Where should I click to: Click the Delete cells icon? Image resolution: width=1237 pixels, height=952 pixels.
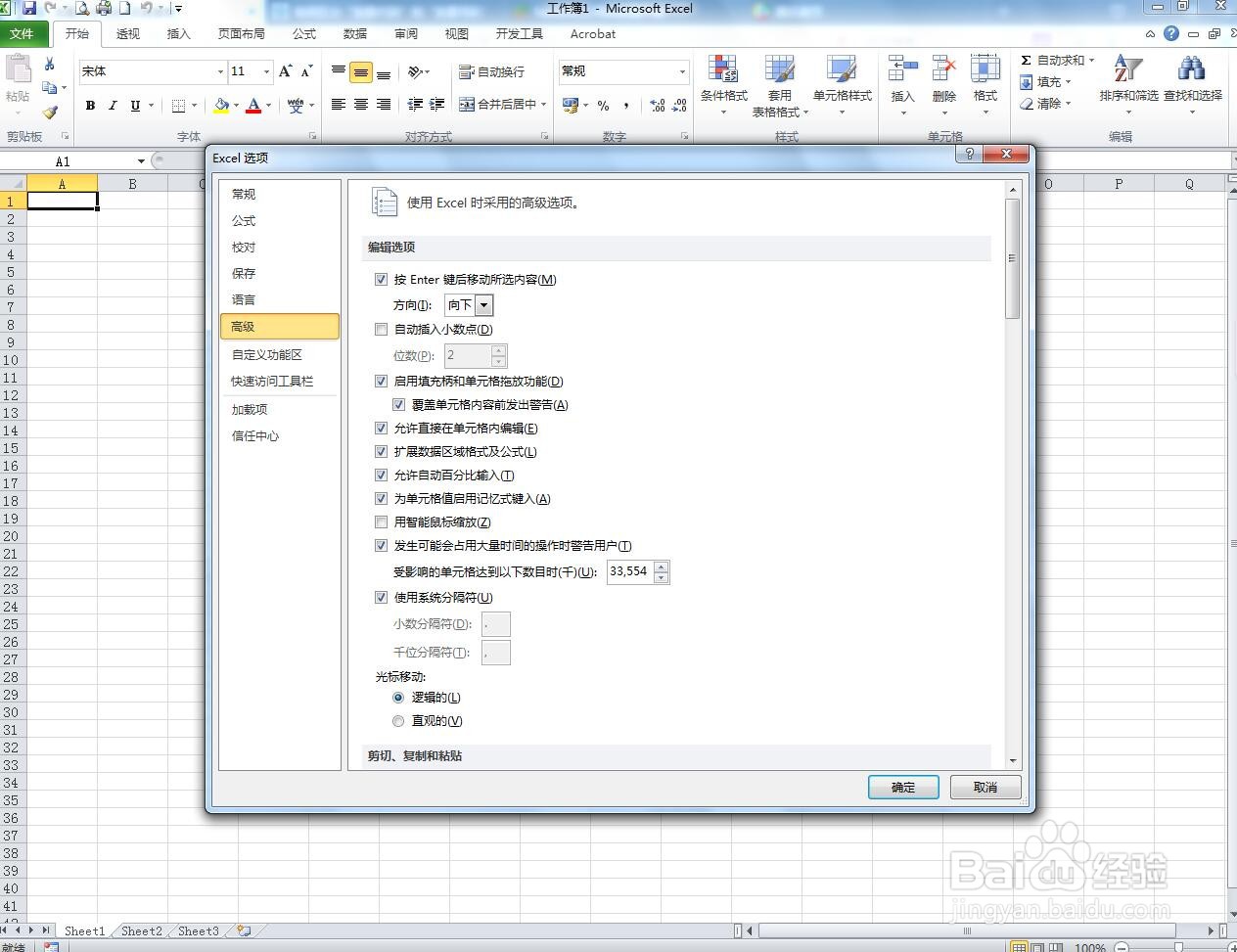click(944, 70)
